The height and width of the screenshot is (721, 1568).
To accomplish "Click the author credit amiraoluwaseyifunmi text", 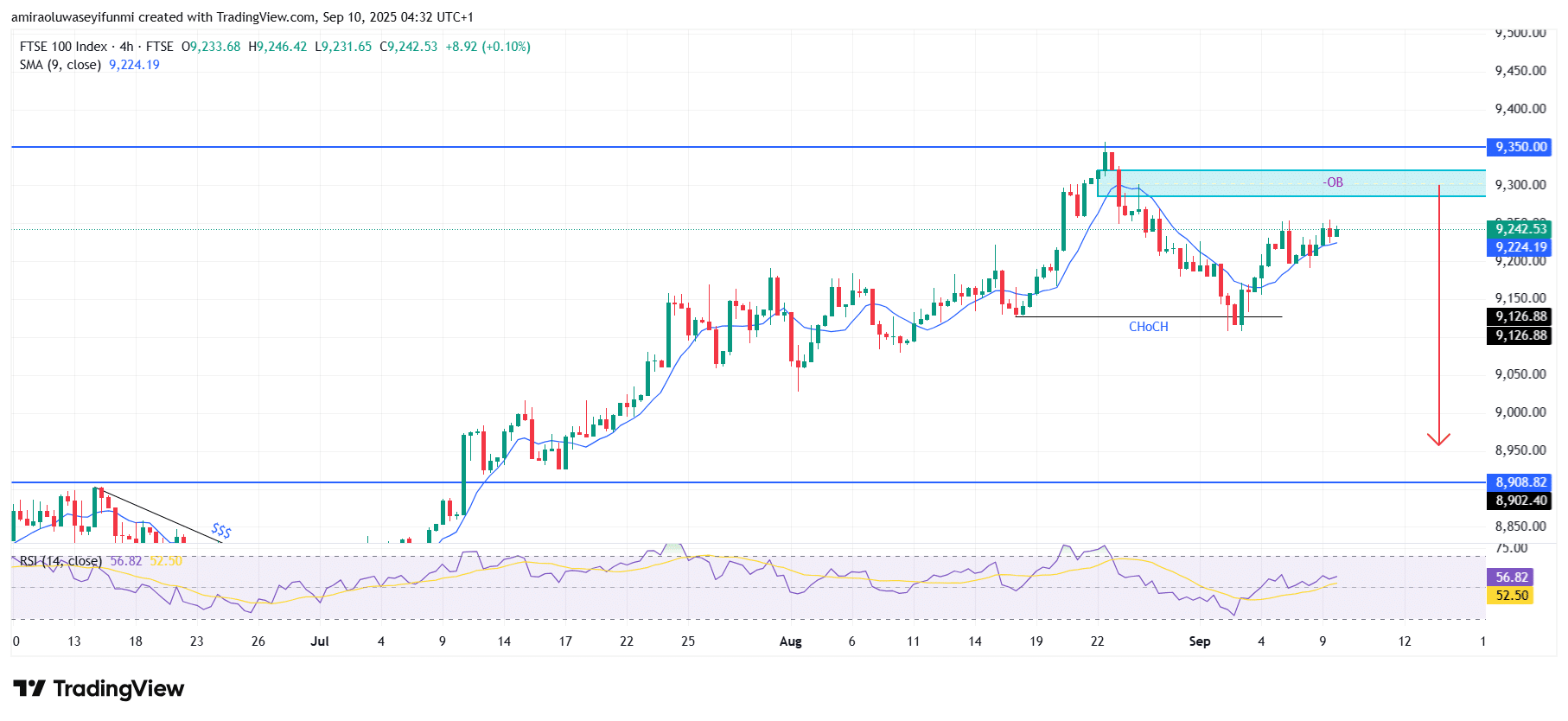I will click(73, 17).
